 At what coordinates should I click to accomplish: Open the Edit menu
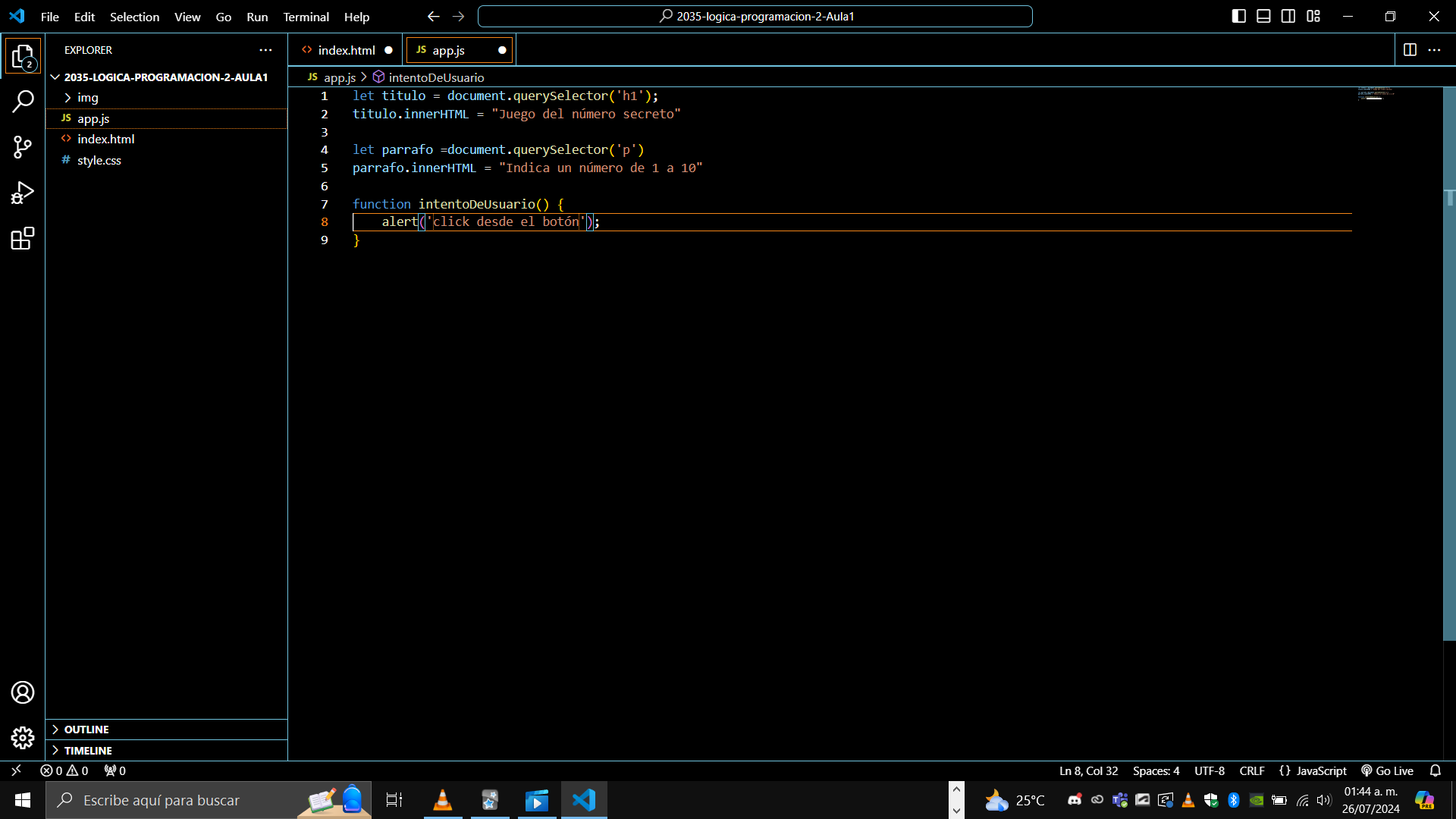[84, 17]
